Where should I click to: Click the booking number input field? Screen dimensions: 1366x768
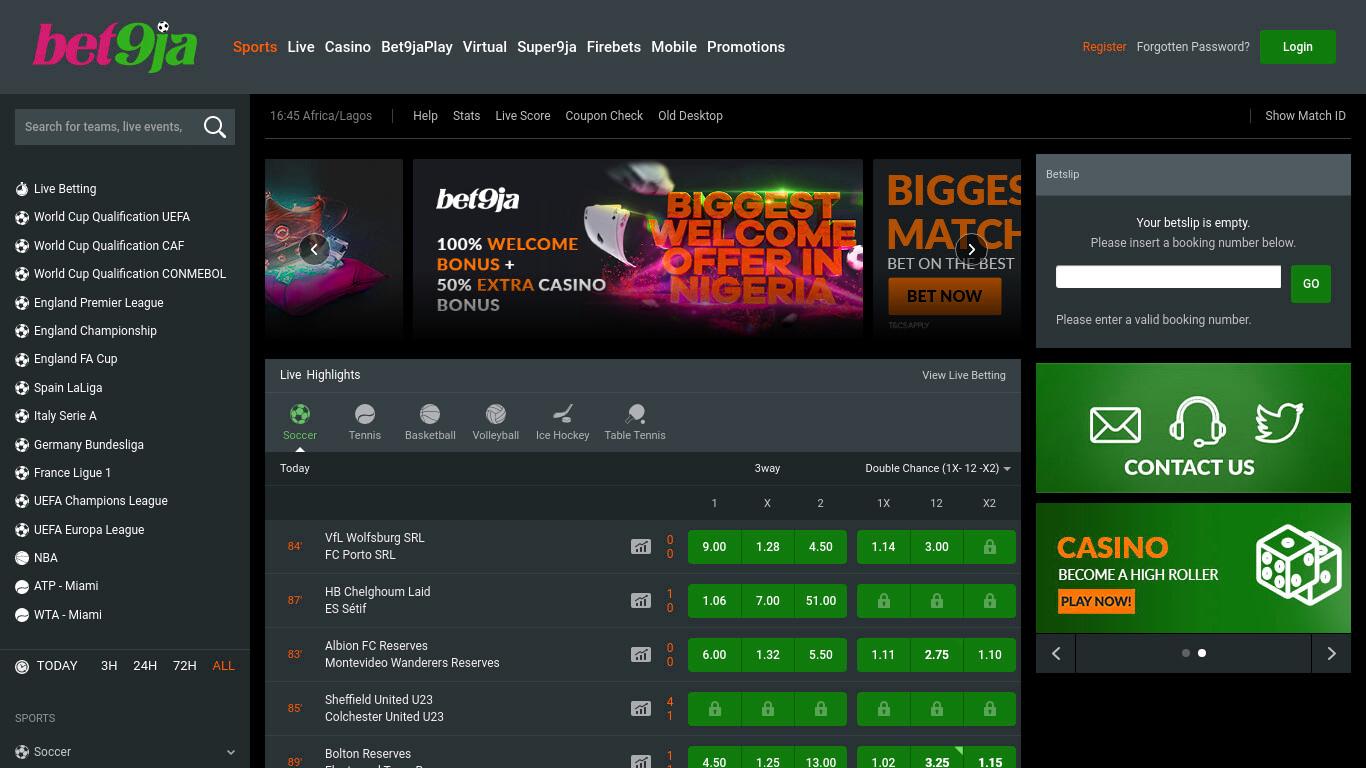(x=1168, y=277)
